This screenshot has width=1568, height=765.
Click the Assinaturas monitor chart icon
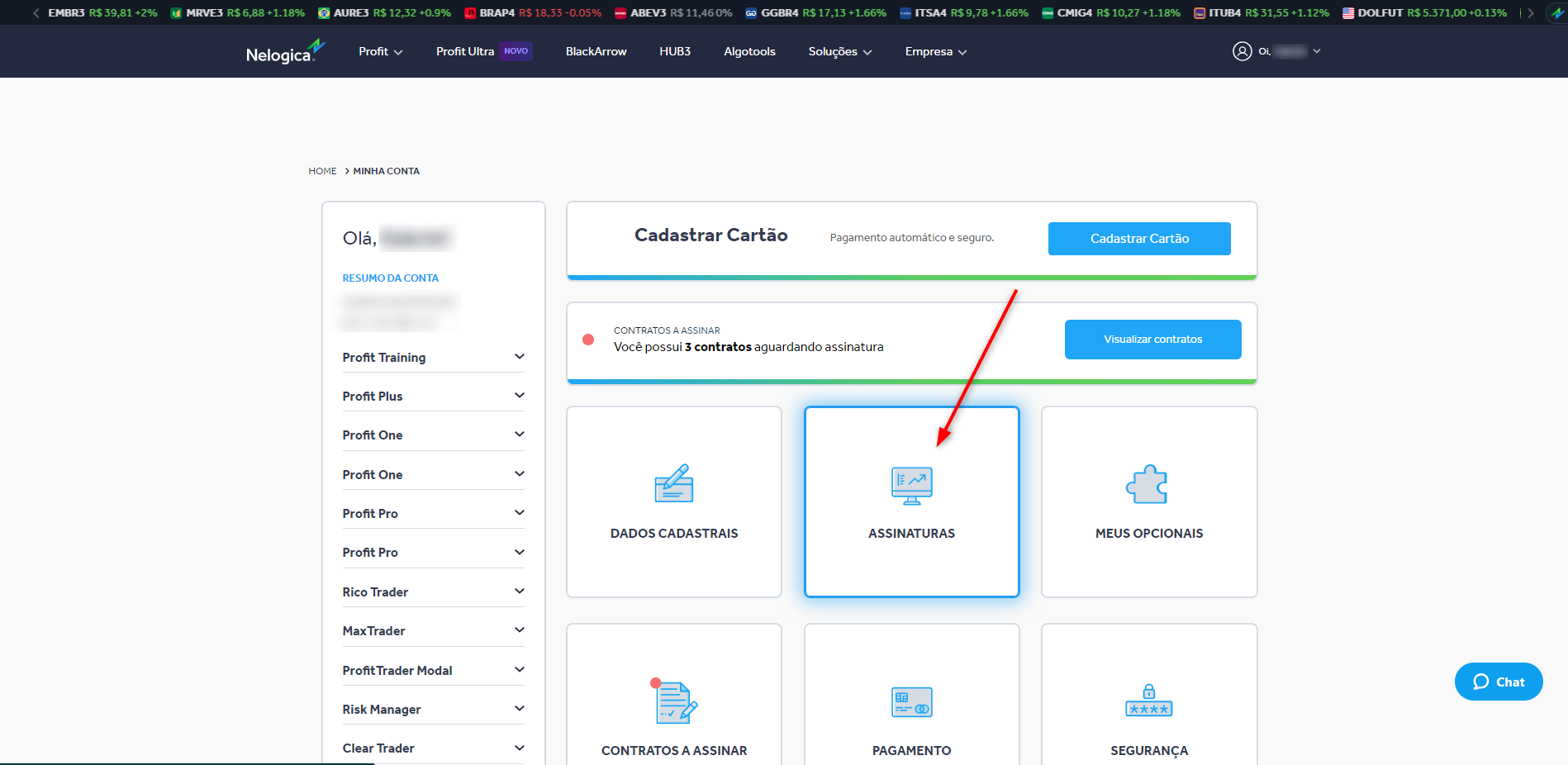[912, 486]
